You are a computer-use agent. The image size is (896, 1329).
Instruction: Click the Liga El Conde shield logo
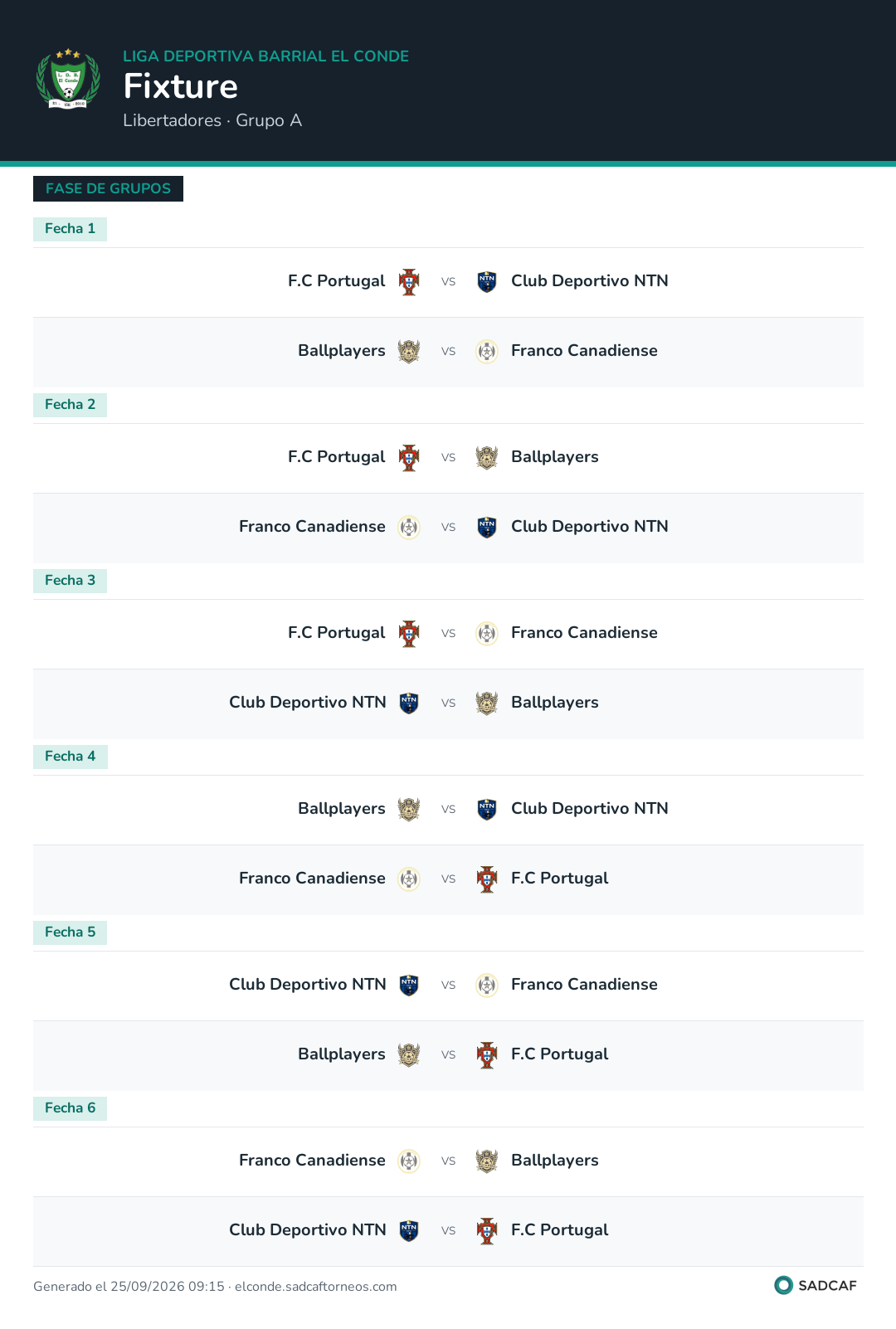tap(68, 80)
